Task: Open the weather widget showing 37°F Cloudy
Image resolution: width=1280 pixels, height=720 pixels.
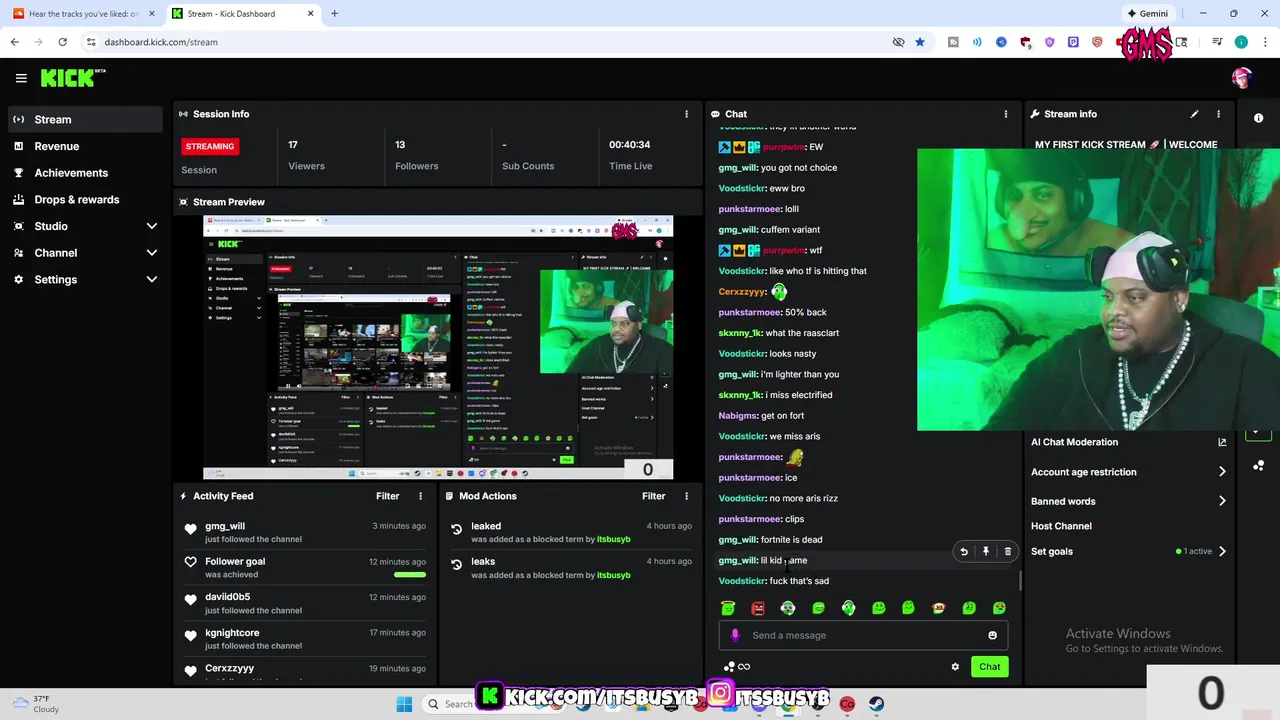Action: pyautogui.click(x=37, y=704)
